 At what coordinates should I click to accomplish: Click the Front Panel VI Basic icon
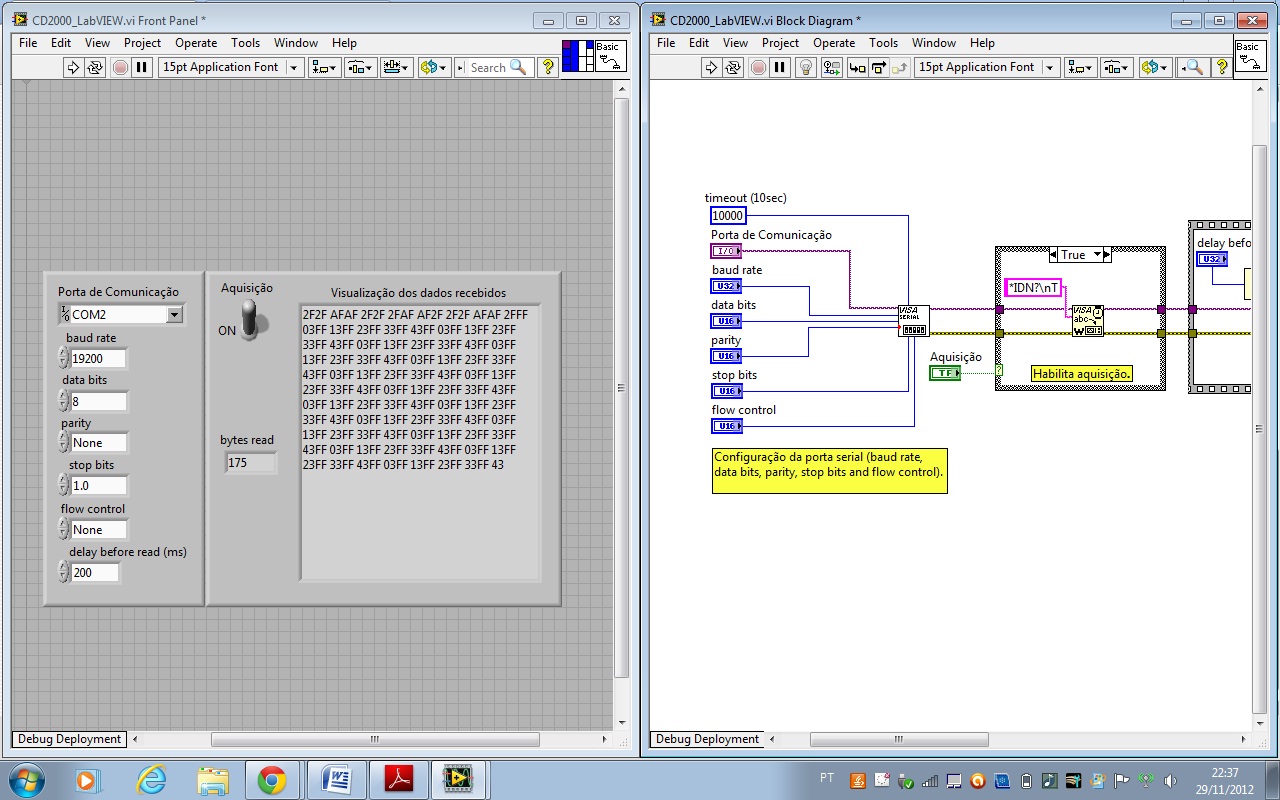click(610, 56)
